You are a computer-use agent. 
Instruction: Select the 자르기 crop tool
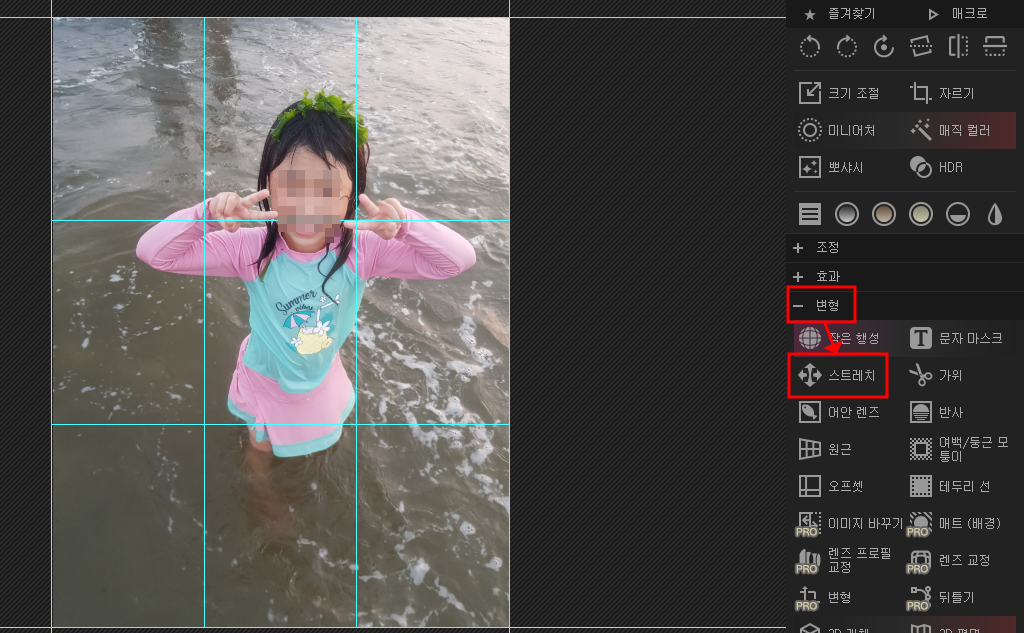click(x=942, y=93)
